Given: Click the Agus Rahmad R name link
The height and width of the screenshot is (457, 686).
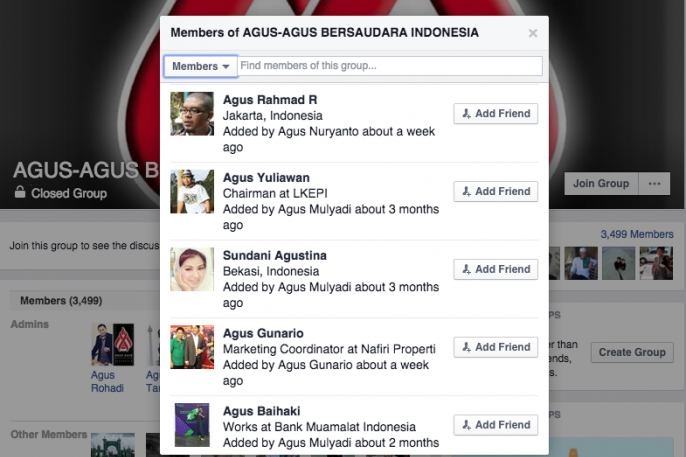Looking at the screenshot, I should [x=270, y=100].
